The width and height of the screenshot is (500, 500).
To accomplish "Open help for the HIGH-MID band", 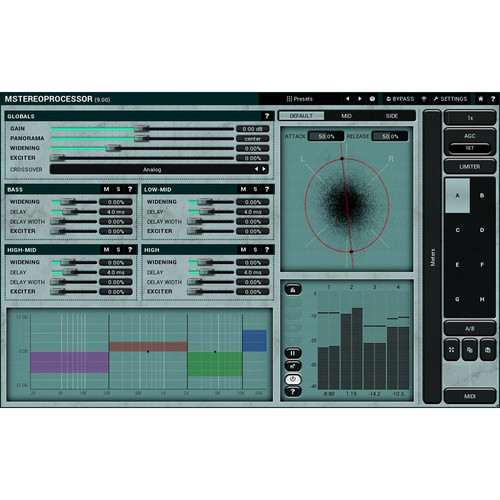I will click(x=130, y=250).
